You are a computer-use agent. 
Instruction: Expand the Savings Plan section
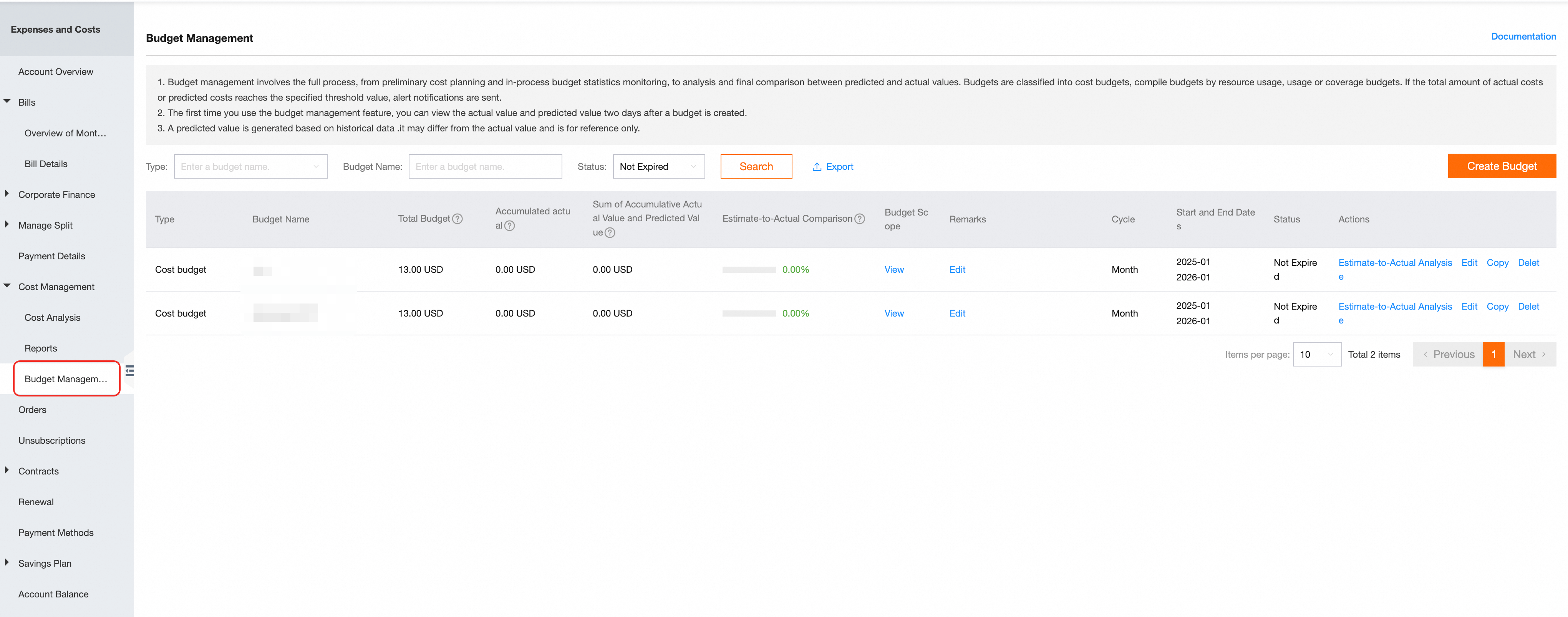pyautogui.click(x=7, y=563)
